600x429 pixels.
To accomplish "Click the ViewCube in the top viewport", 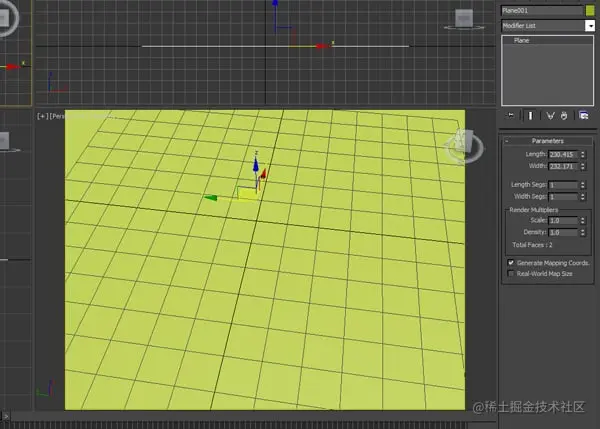I will point(464,20).
